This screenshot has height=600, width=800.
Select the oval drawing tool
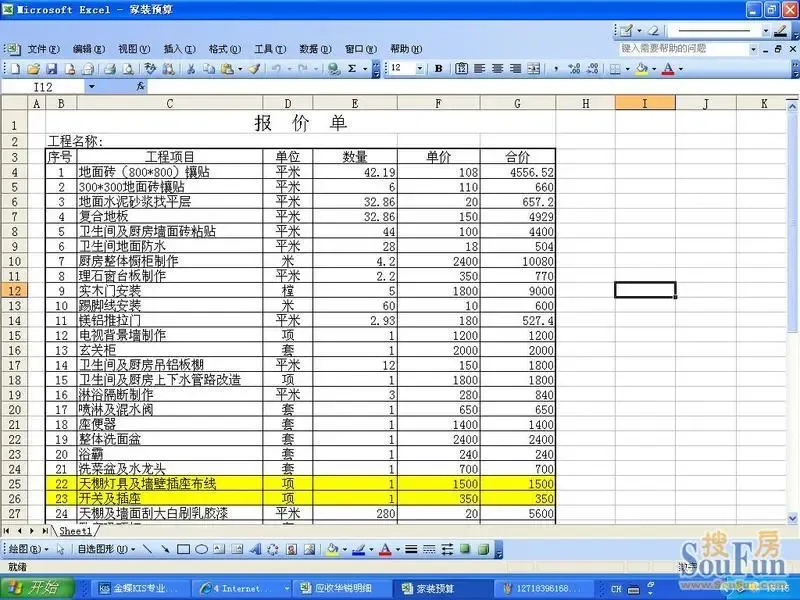(x=202, y=549)
